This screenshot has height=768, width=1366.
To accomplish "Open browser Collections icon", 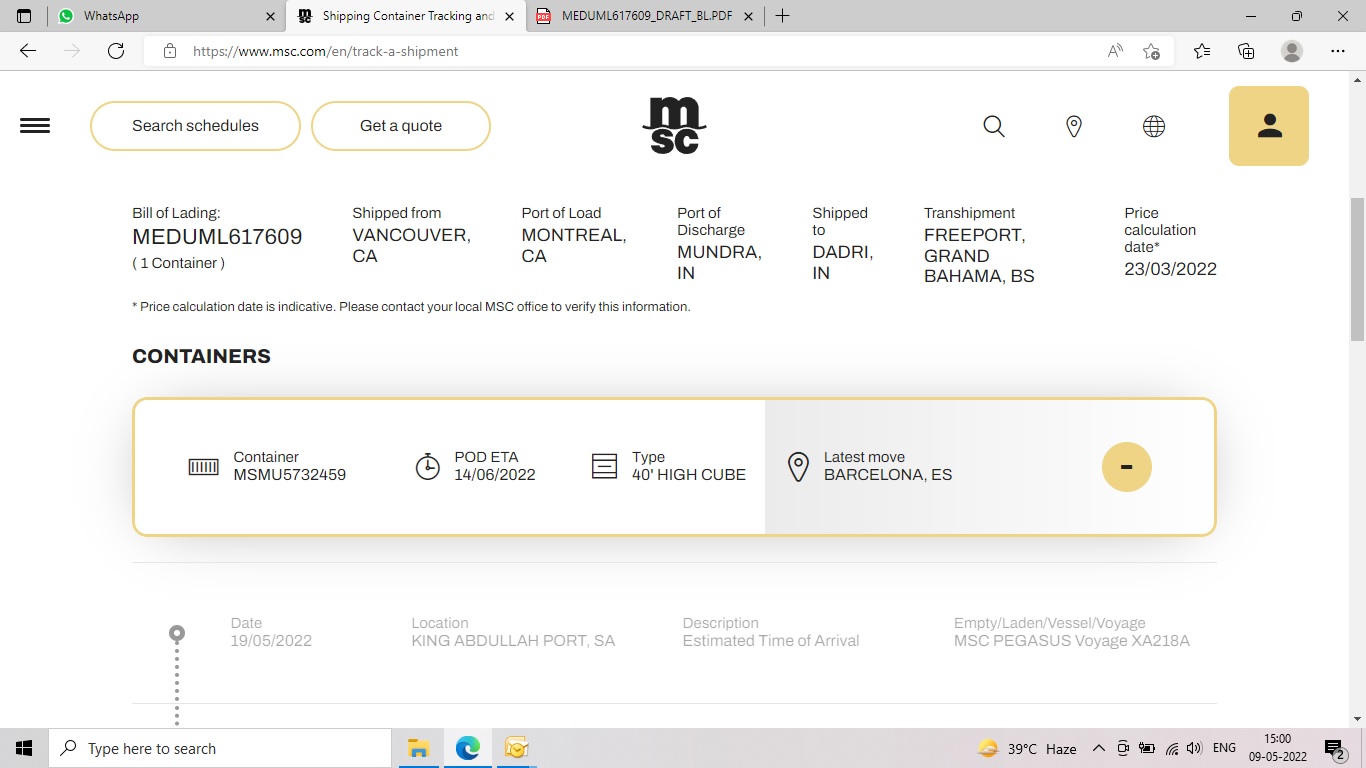I will [x=1246, y=51].
